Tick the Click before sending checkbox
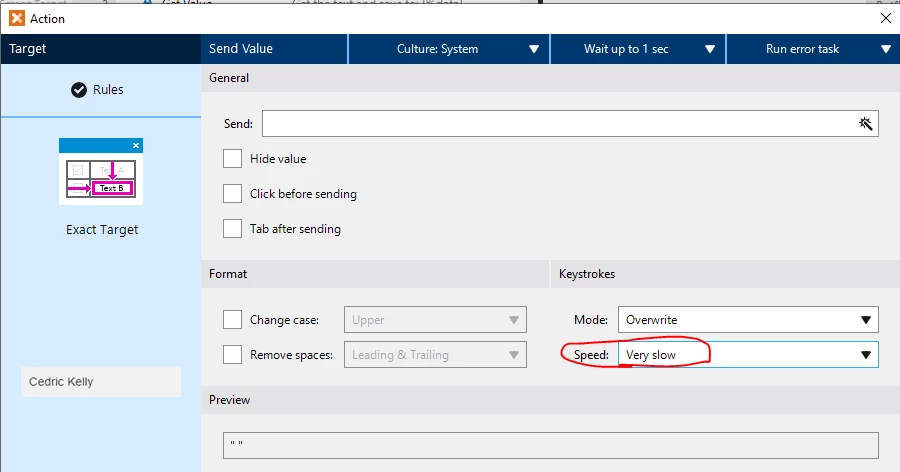900x472 pixels. 232,194
